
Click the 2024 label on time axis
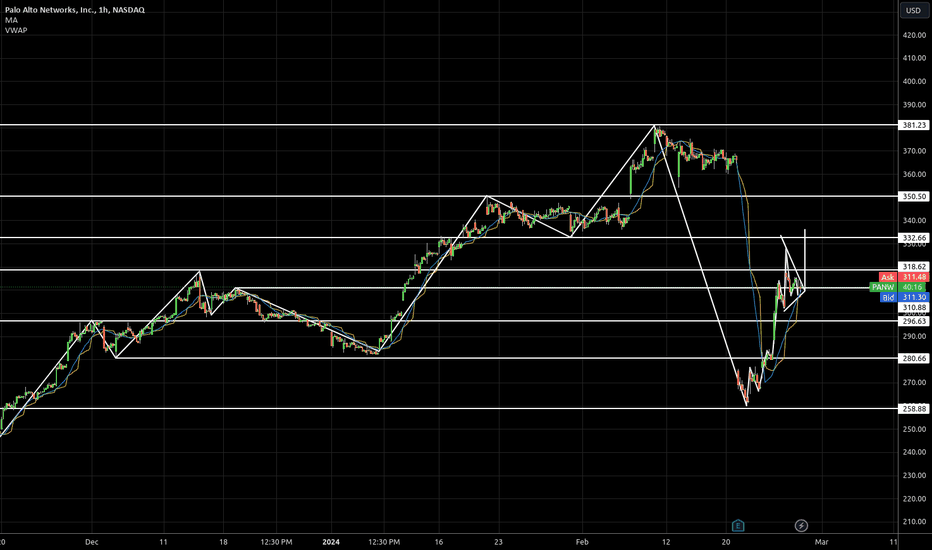[x=331, y=542]
